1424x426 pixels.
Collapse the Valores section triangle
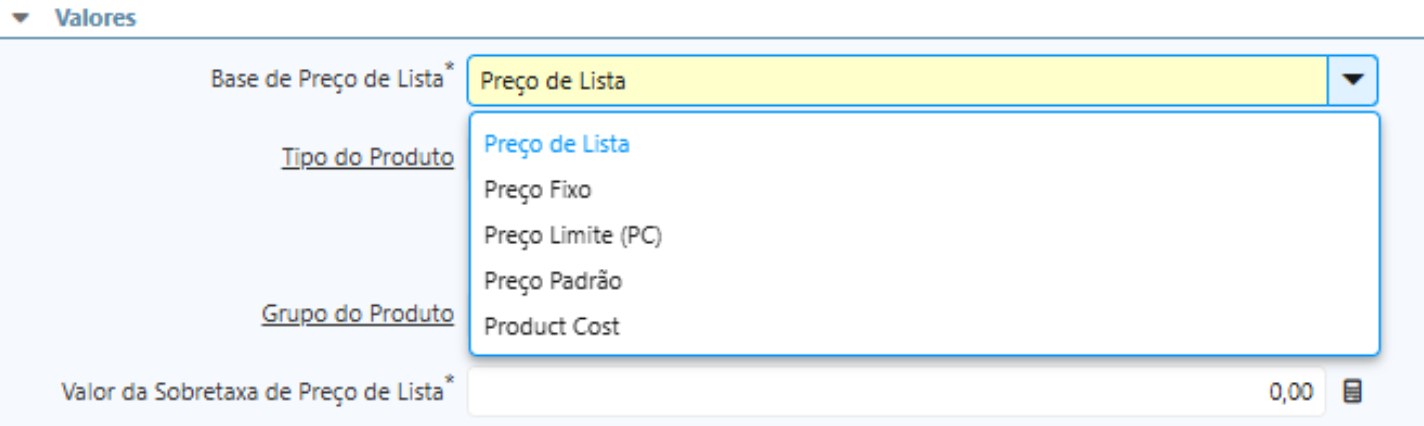(21, 18)
